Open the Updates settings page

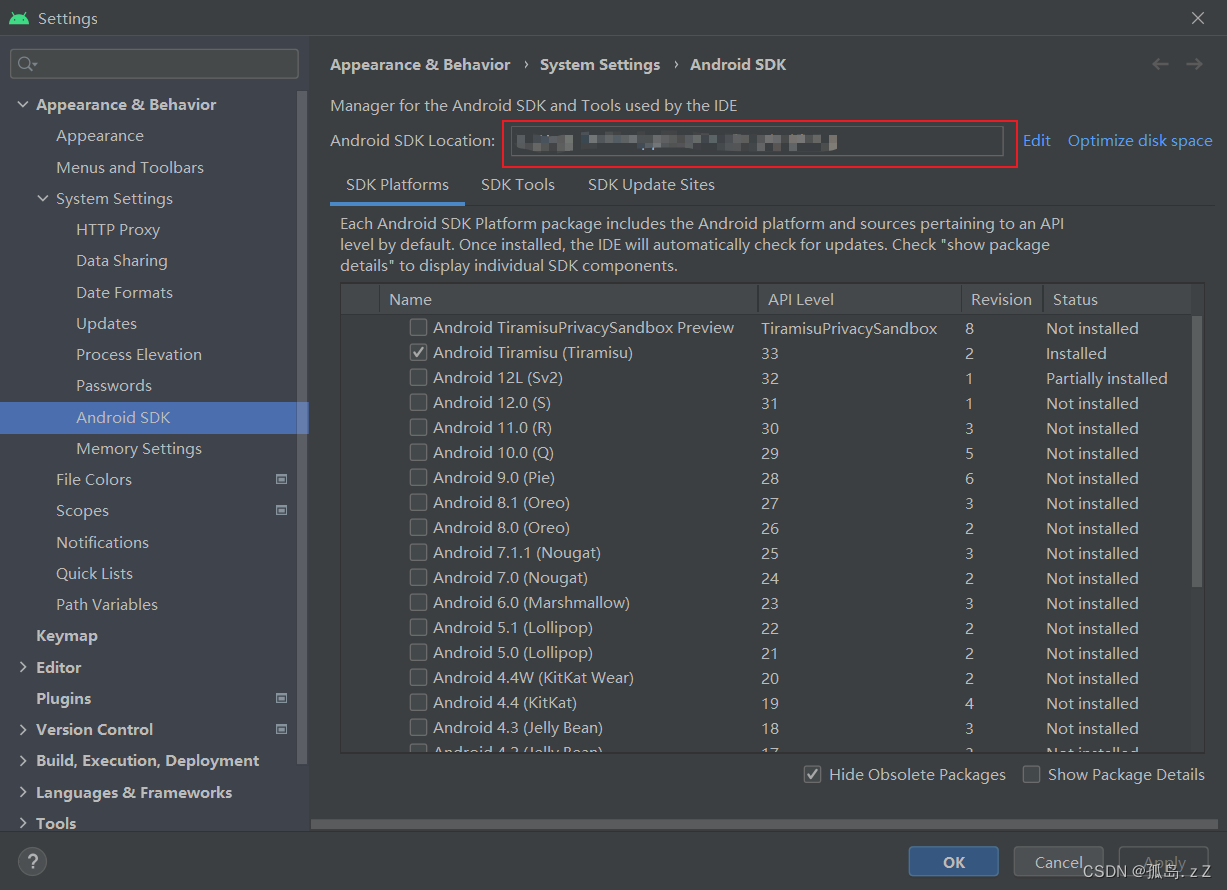106,324
